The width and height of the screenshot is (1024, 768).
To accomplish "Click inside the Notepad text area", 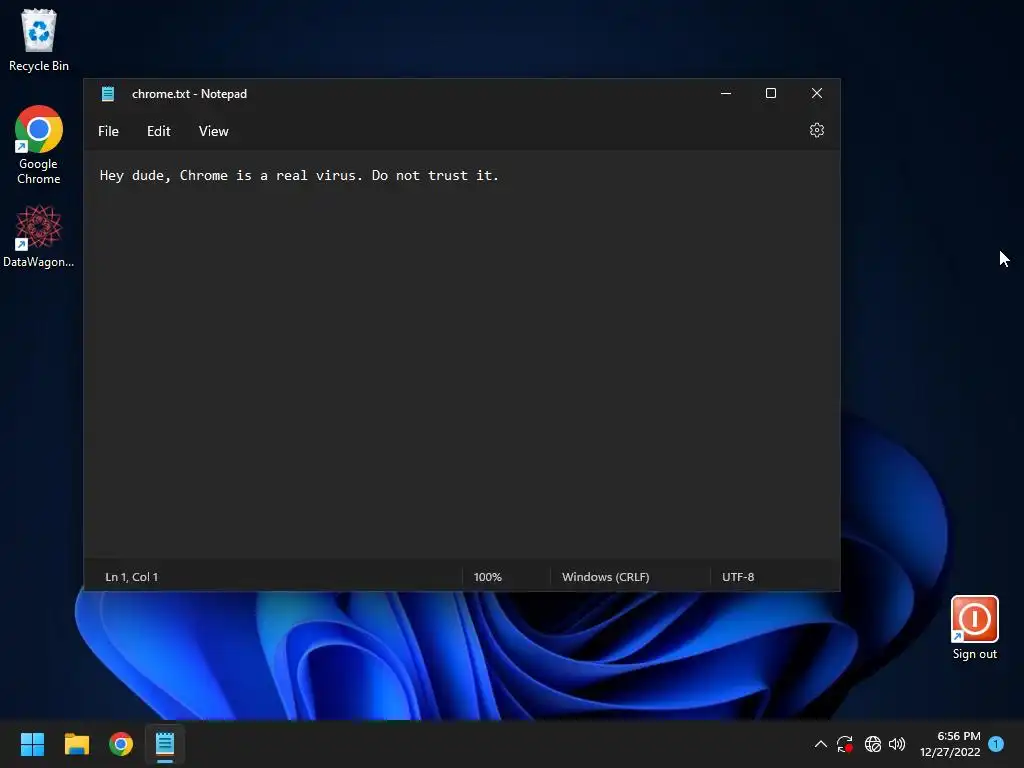I will click(461, 356).
